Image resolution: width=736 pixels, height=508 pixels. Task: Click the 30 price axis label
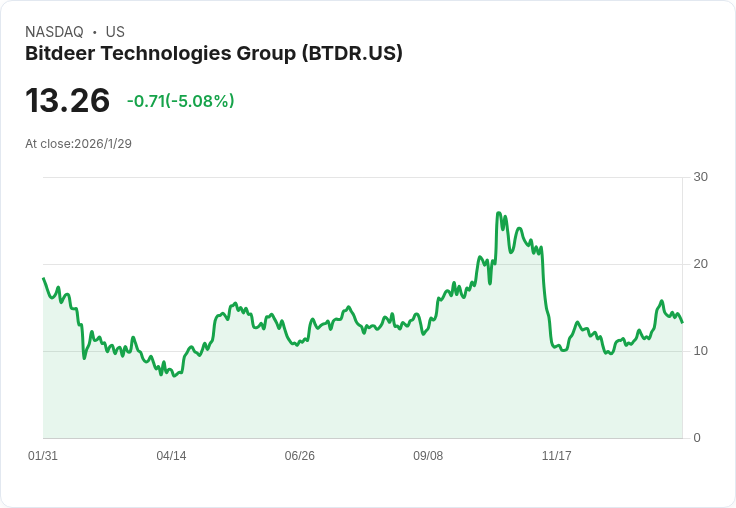click(x=700, y=177)
